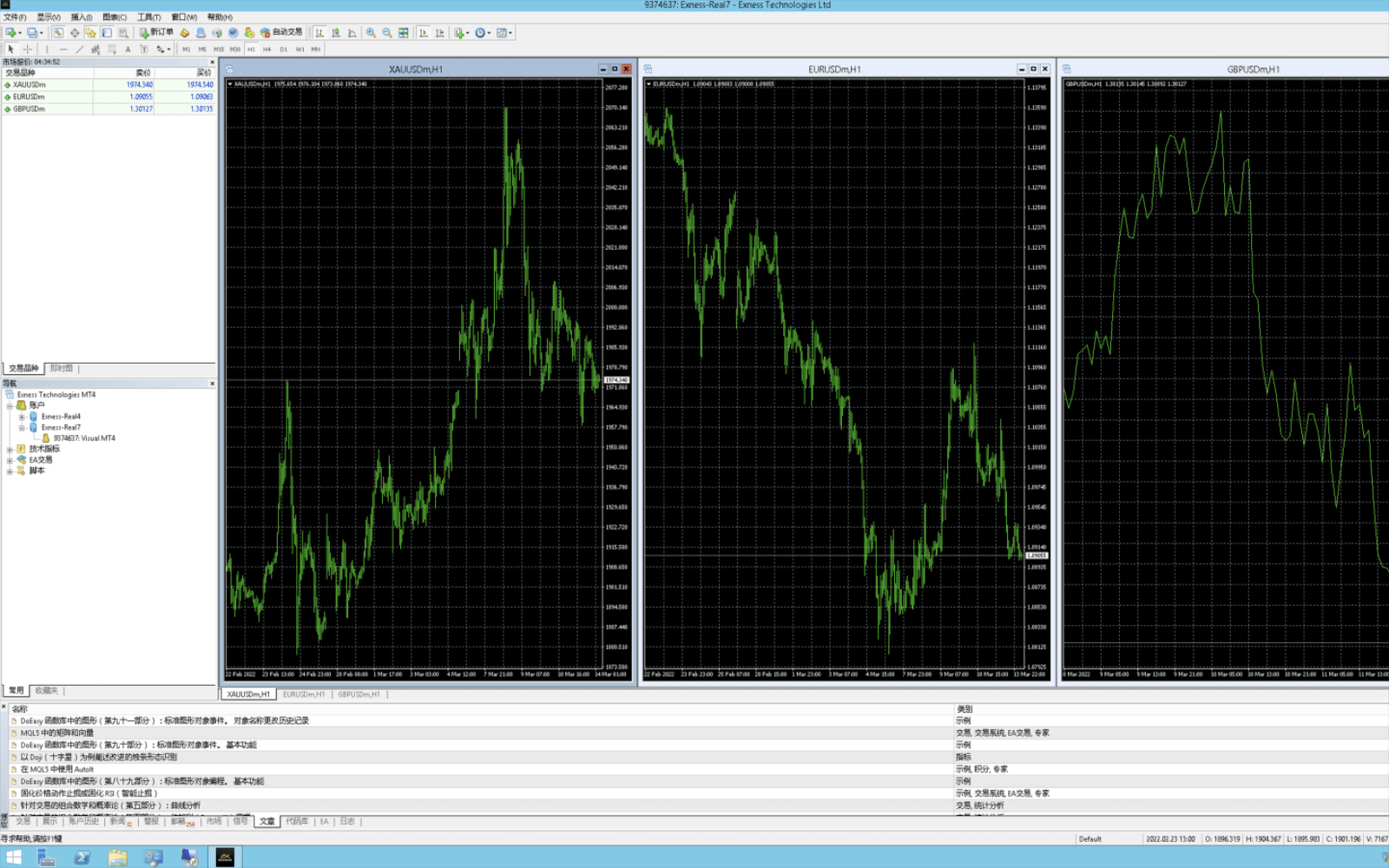Expand the 技术指标 tree node
The image size is (1389, 868).
click(x=10, y=450)
